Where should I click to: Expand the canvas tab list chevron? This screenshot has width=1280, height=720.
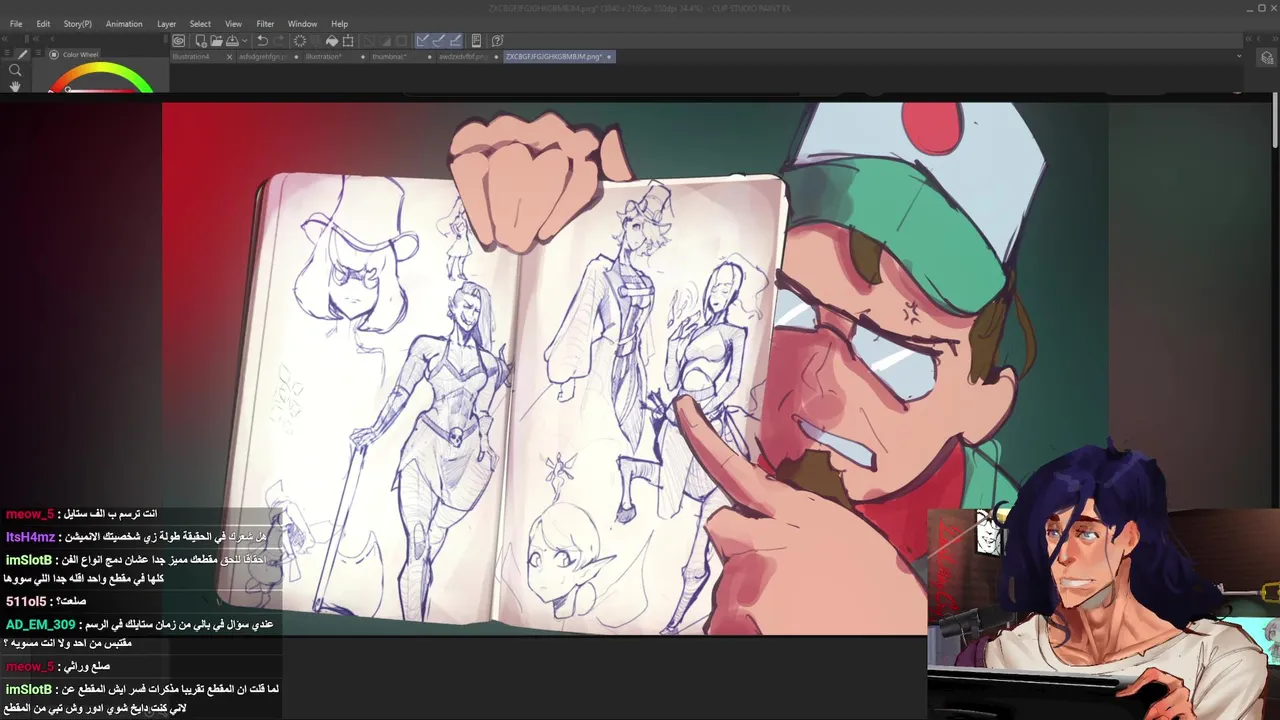1239,56
